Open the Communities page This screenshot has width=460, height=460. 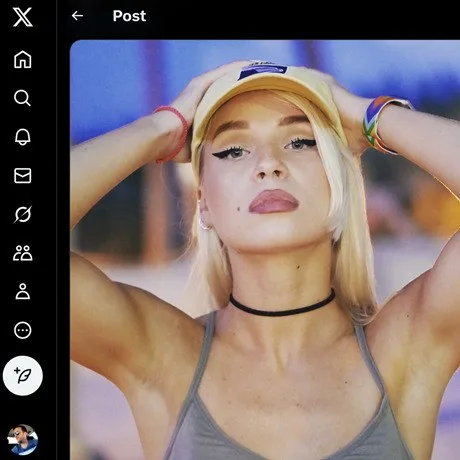(23, 253)
